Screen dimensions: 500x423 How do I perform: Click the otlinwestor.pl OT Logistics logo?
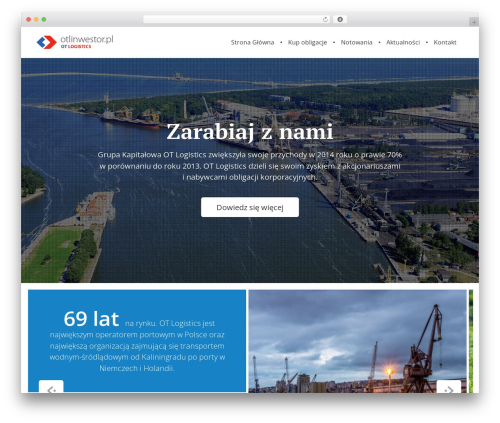tap(75, 42)
